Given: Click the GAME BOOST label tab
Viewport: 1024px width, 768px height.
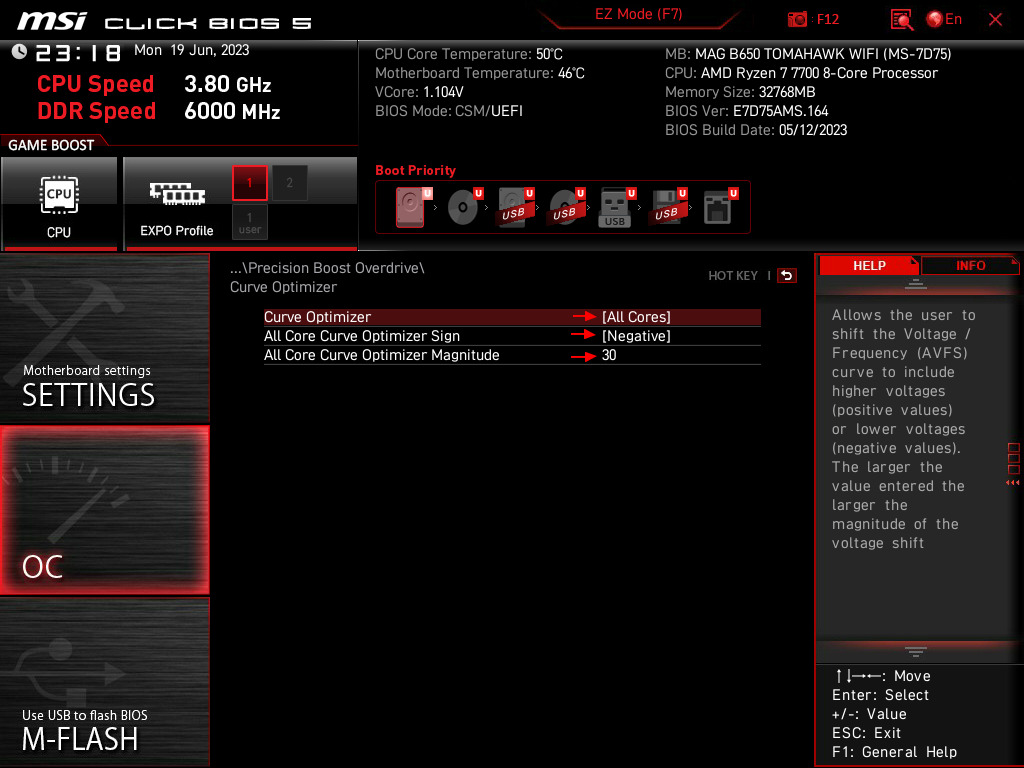Looking at the screenshot, I should (51, 145).
